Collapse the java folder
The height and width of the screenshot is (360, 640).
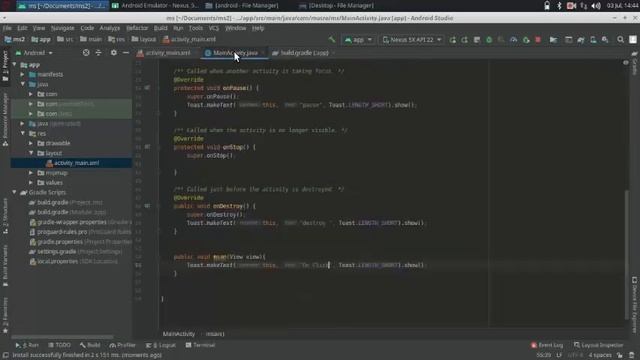click(x=22, y=84)
